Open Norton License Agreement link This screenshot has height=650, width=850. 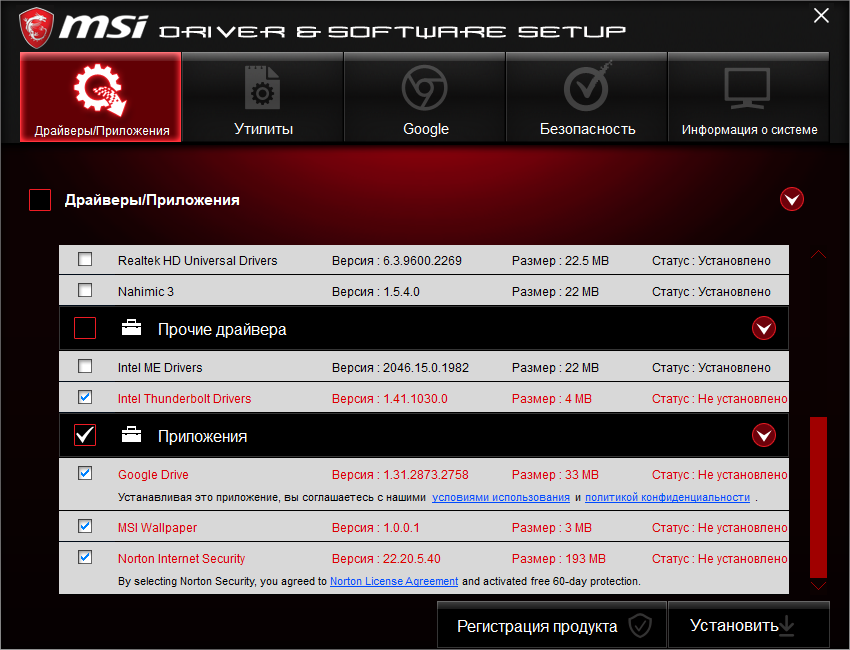point(394,581)
